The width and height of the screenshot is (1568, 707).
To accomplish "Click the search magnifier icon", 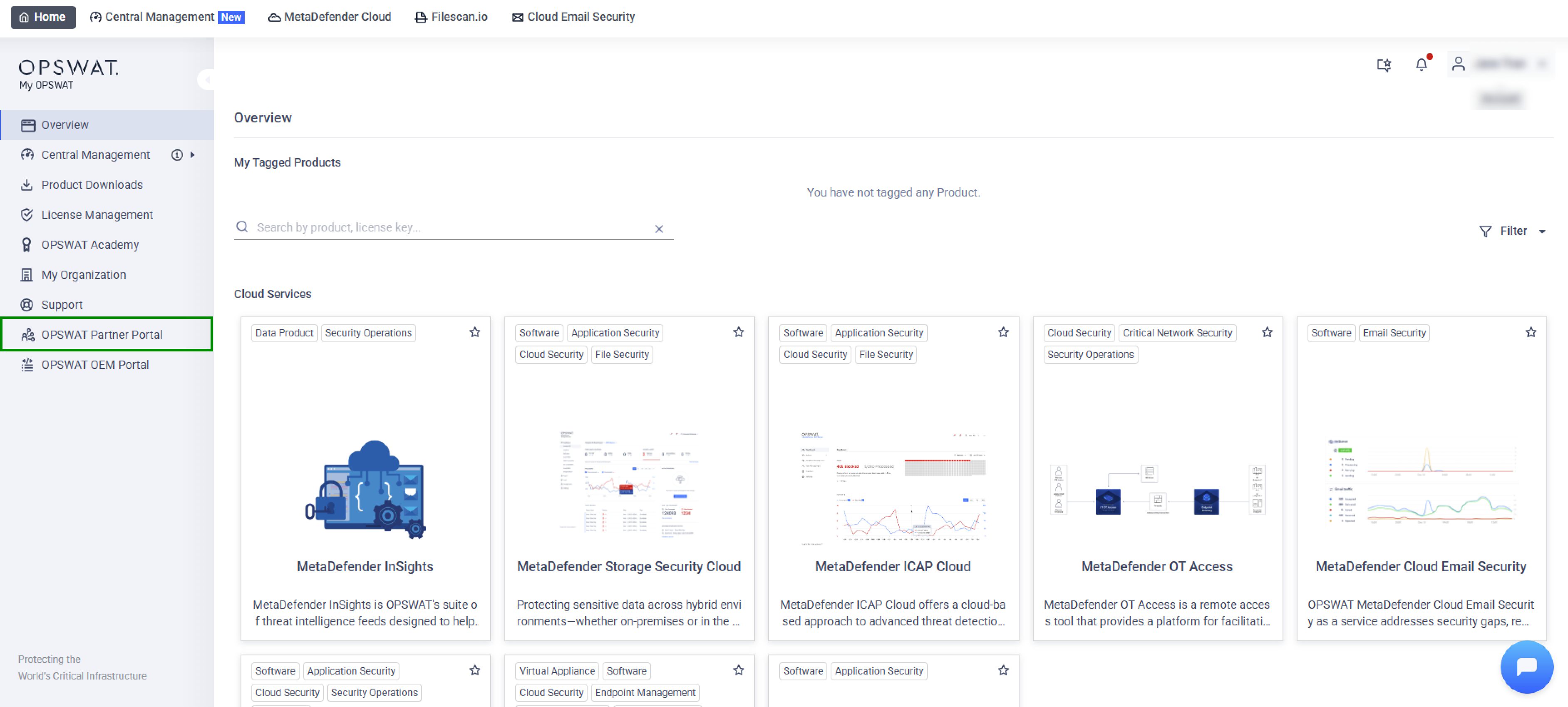I will tap(242, 227).
